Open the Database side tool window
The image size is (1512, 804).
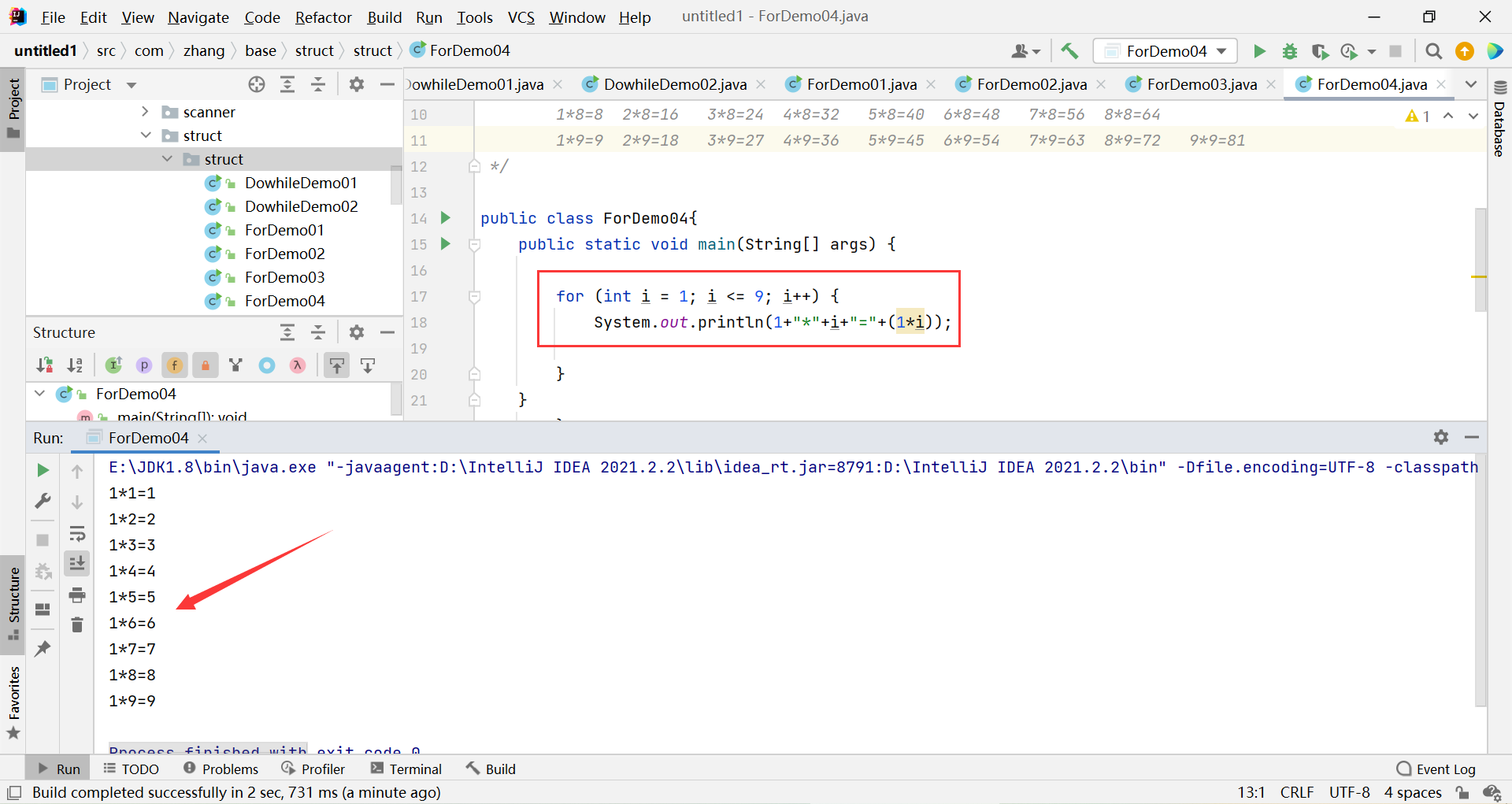[1499, 118]
